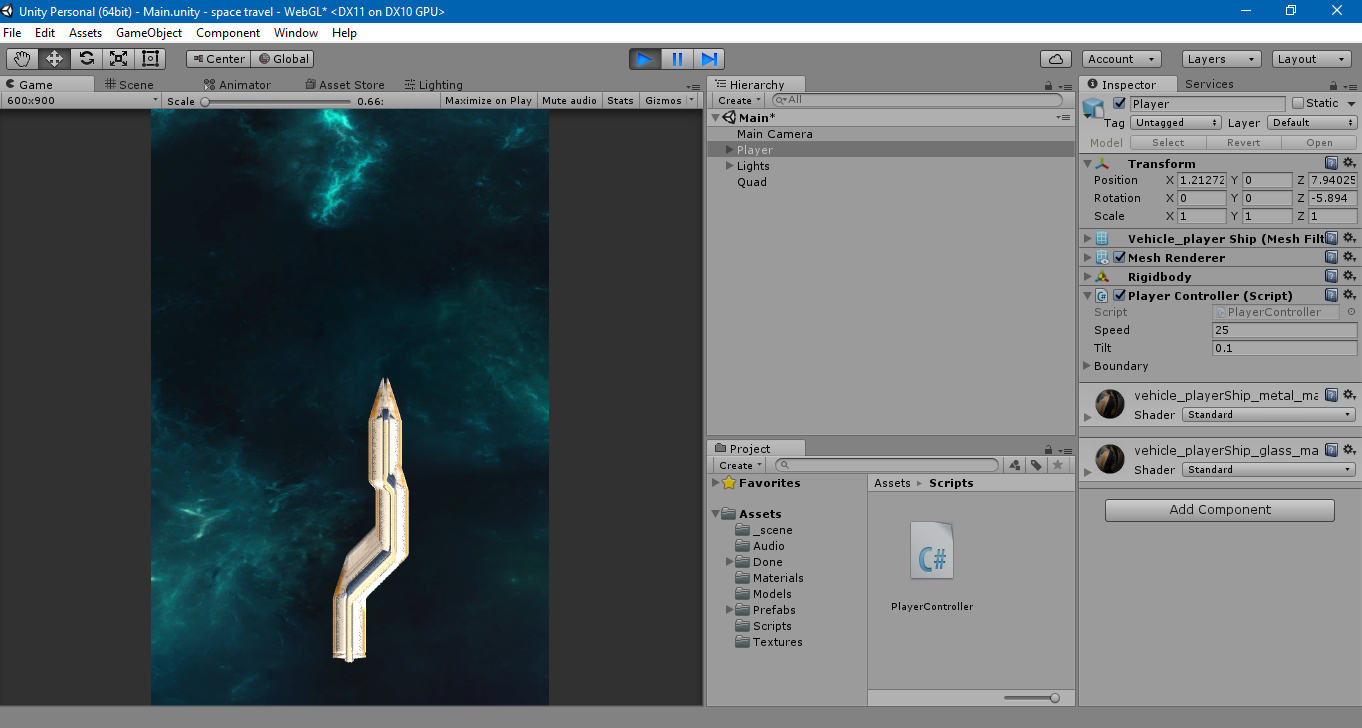The image size is (1362, 728).
Task: Open glass material preview sphere
Action: tap(1109, 459)
